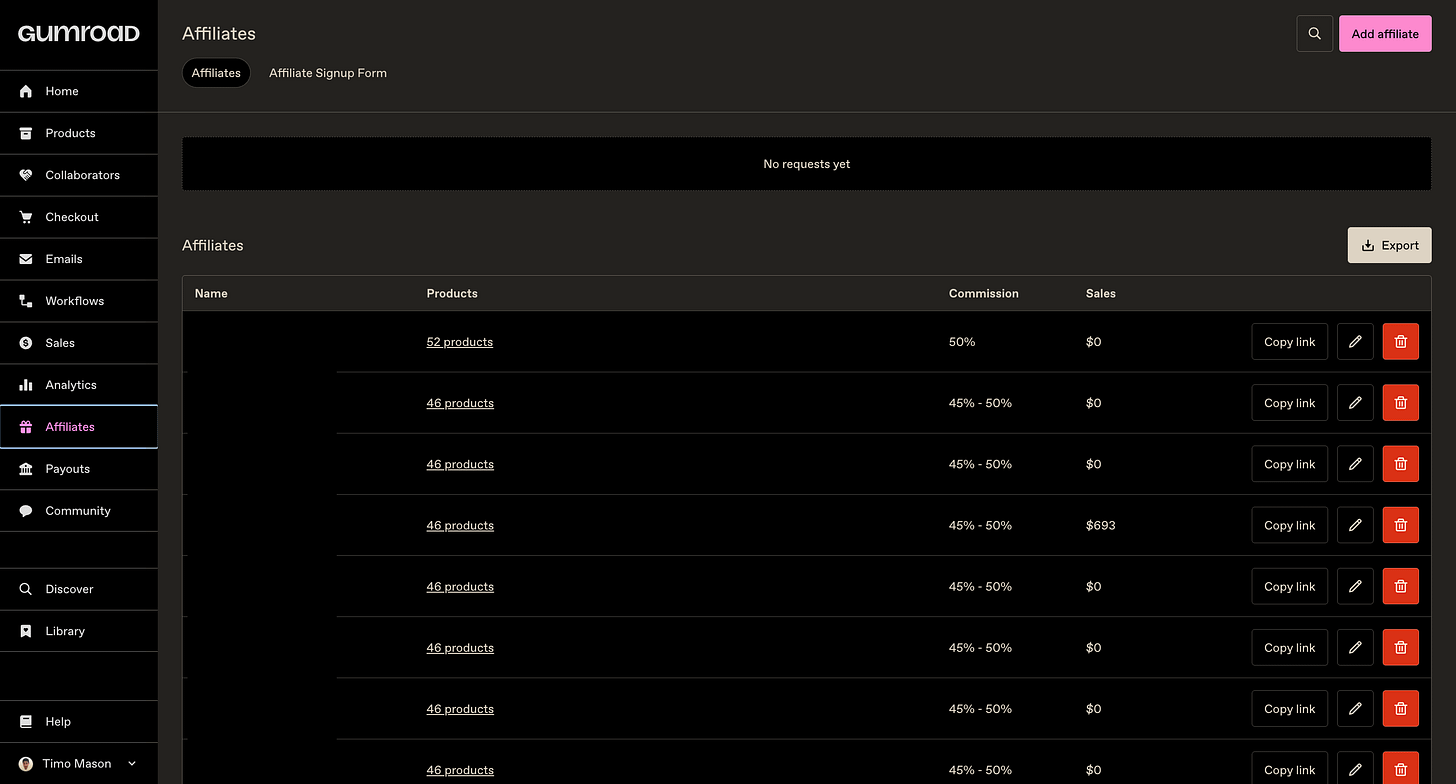Click the Sales column header
The image size is (1456, 784).
click(1101, 294)
